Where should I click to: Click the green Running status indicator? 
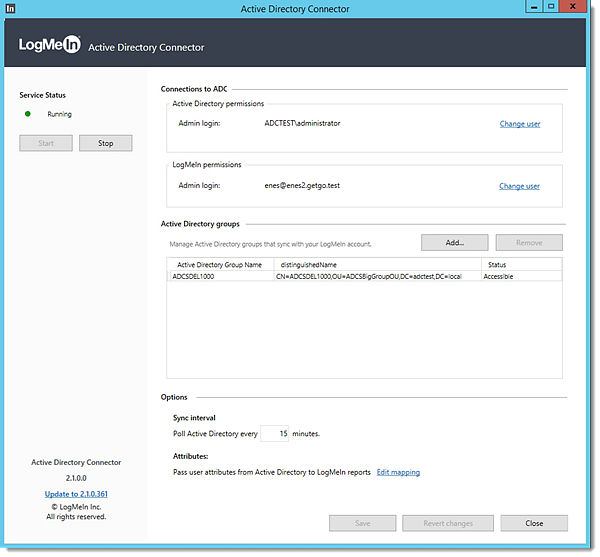point(28,114)
